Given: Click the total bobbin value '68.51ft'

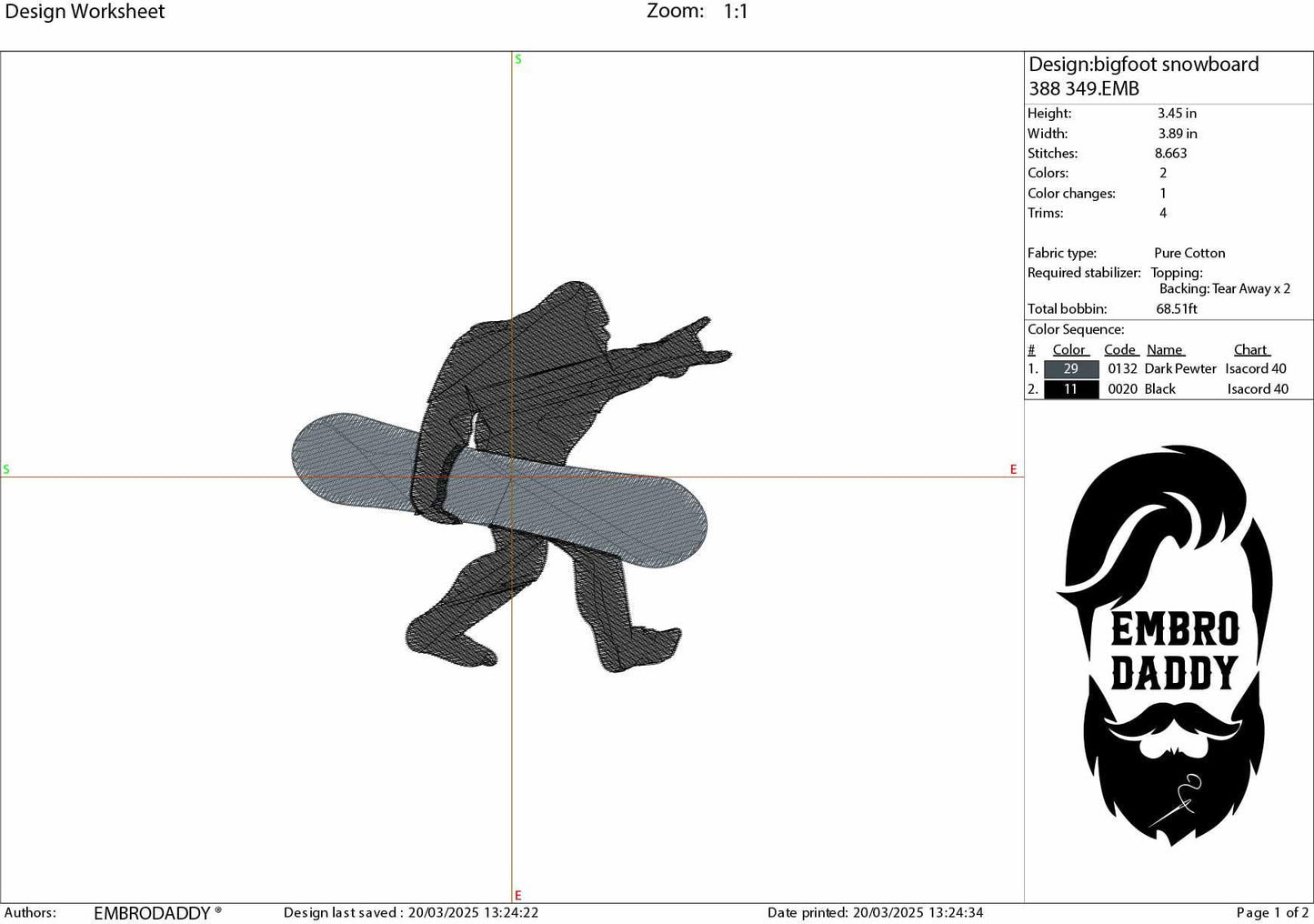Looking at the screenshot, I should 1177,309.
